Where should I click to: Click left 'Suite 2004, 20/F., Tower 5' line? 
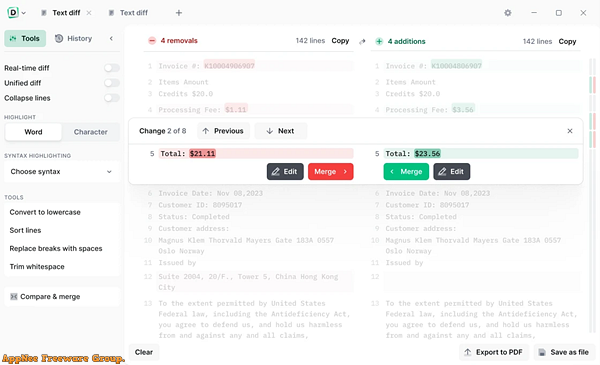(x=248, y=282)
